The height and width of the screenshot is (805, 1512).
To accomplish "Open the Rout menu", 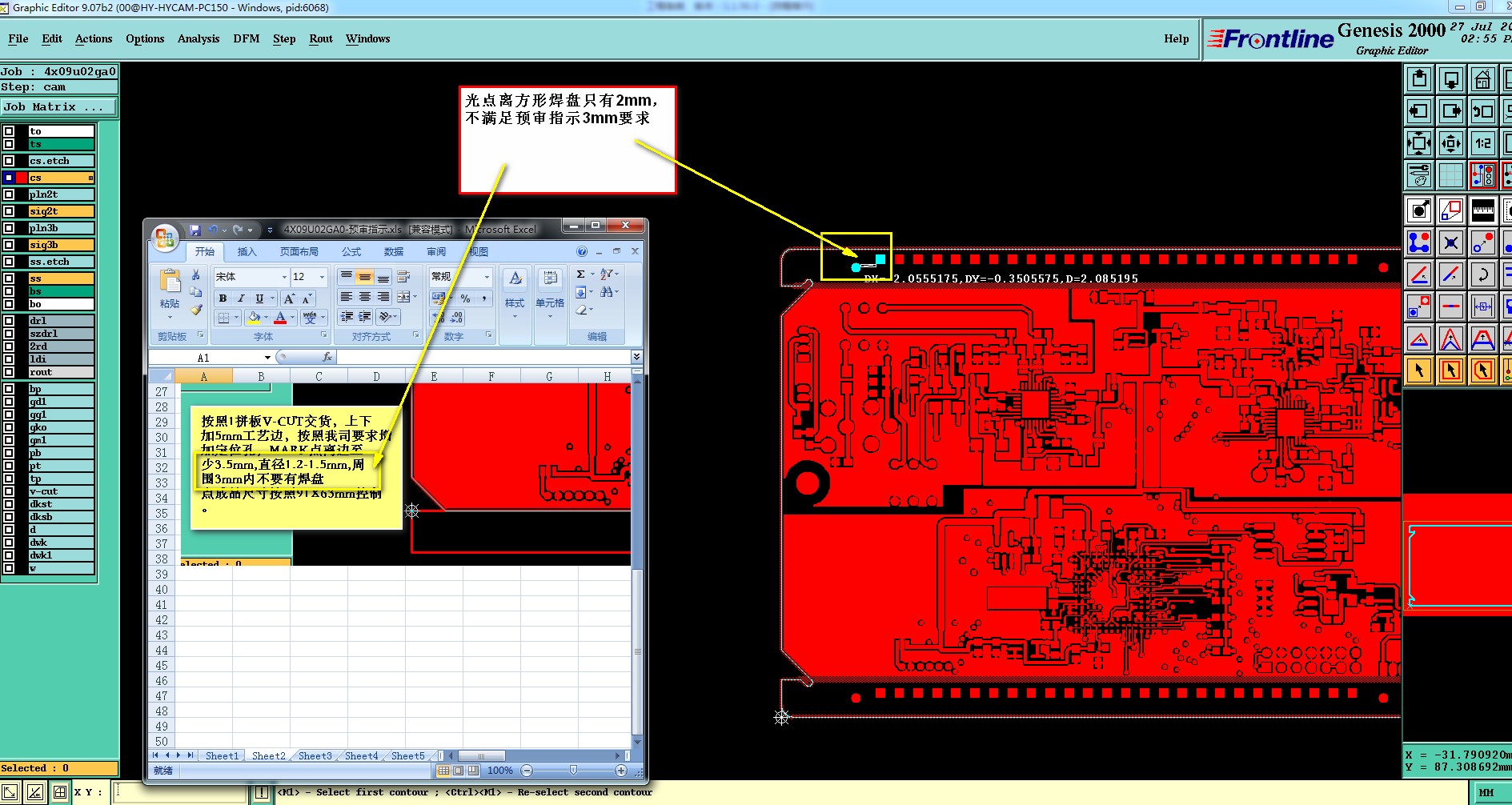I will coord(321,38).
